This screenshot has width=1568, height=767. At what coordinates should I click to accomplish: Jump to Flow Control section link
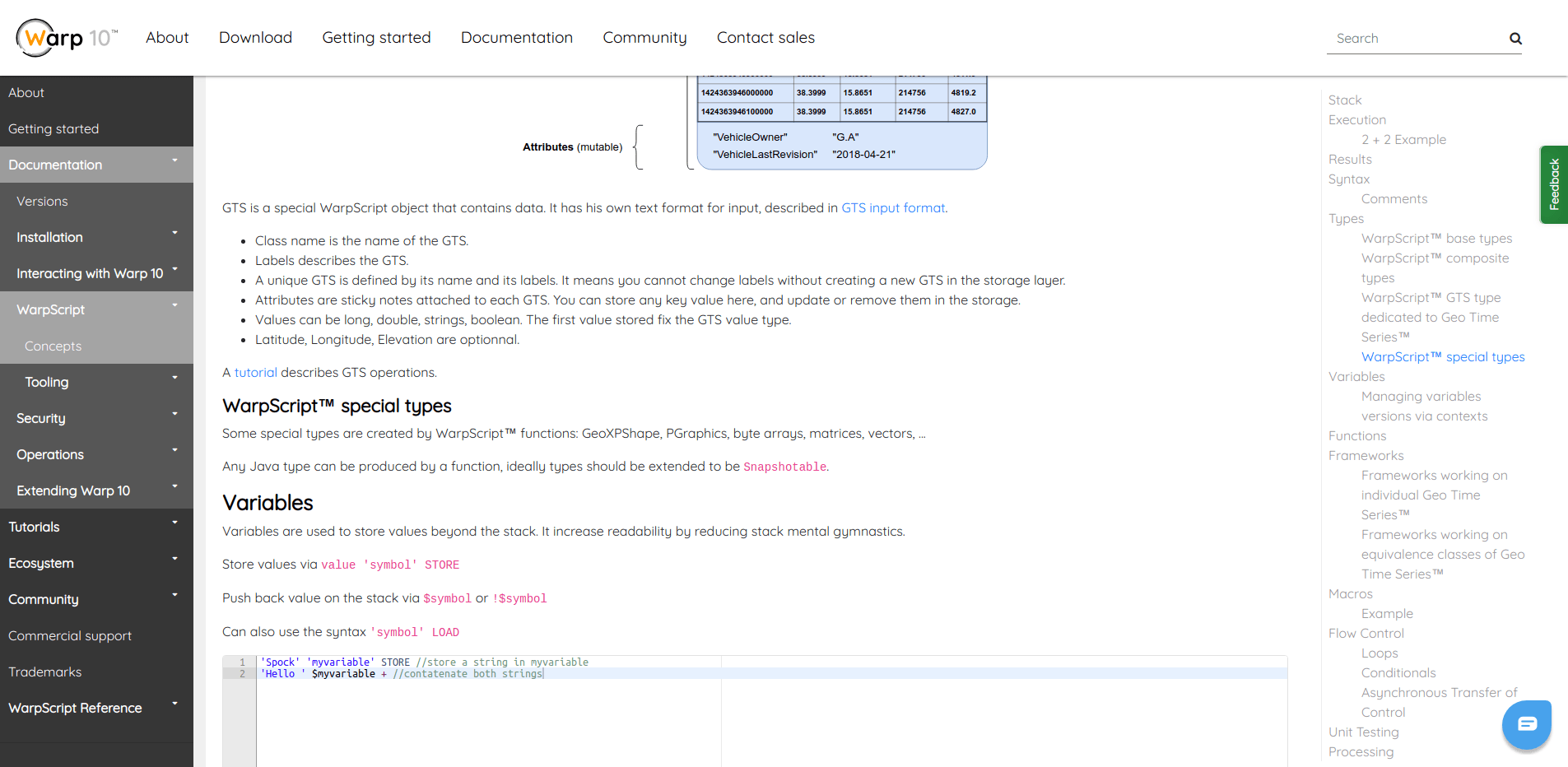click(x=1366, y=634)
